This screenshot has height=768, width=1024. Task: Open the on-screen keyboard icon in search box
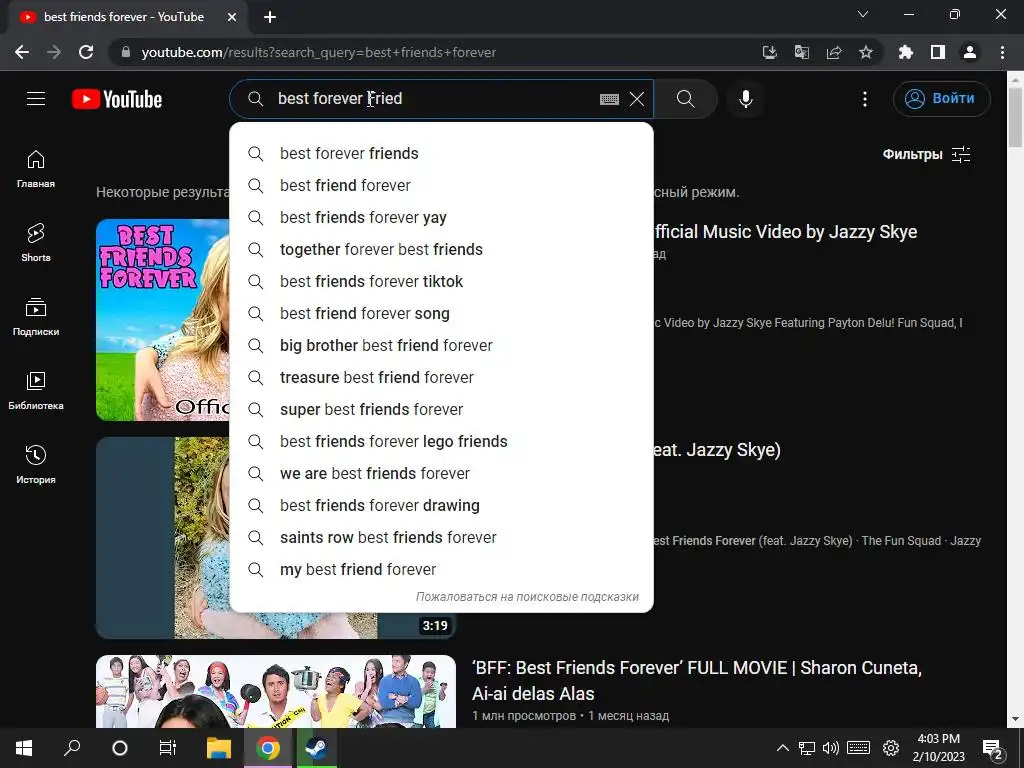pyautogui.click(x=609, y=99)
